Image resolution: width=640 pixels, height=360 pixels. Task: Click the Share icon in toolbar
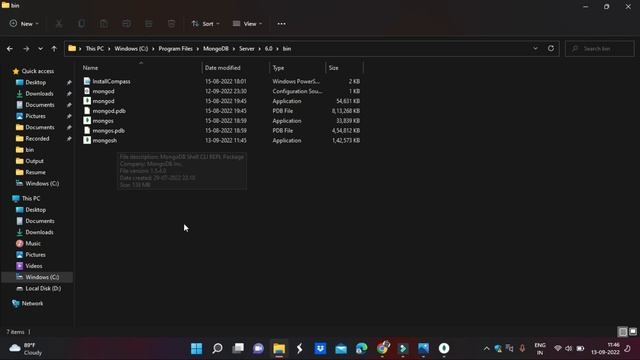(149, 24)
